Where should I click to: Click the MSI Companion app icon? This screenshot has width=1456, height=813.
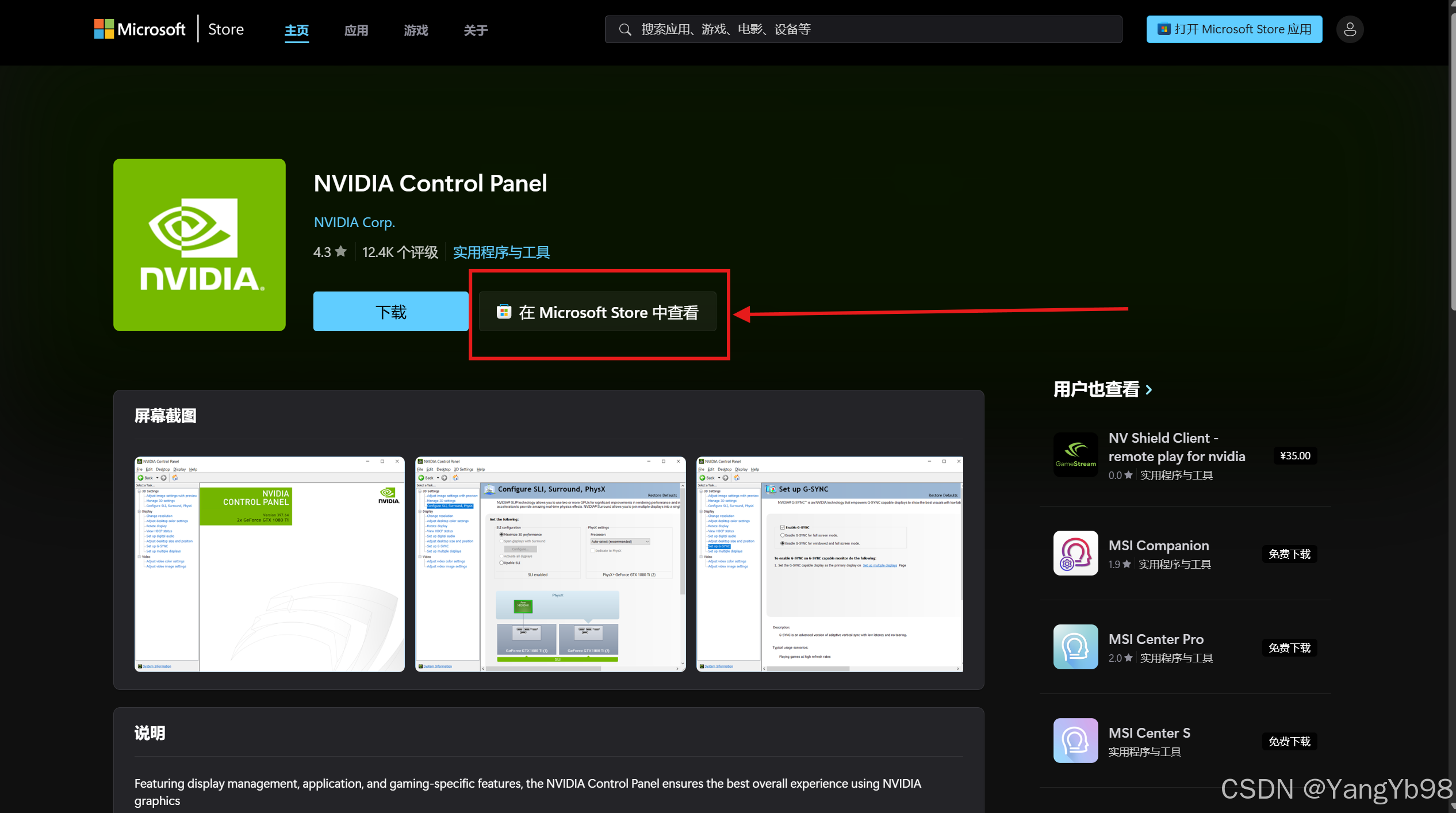(x=1075, y=553)
